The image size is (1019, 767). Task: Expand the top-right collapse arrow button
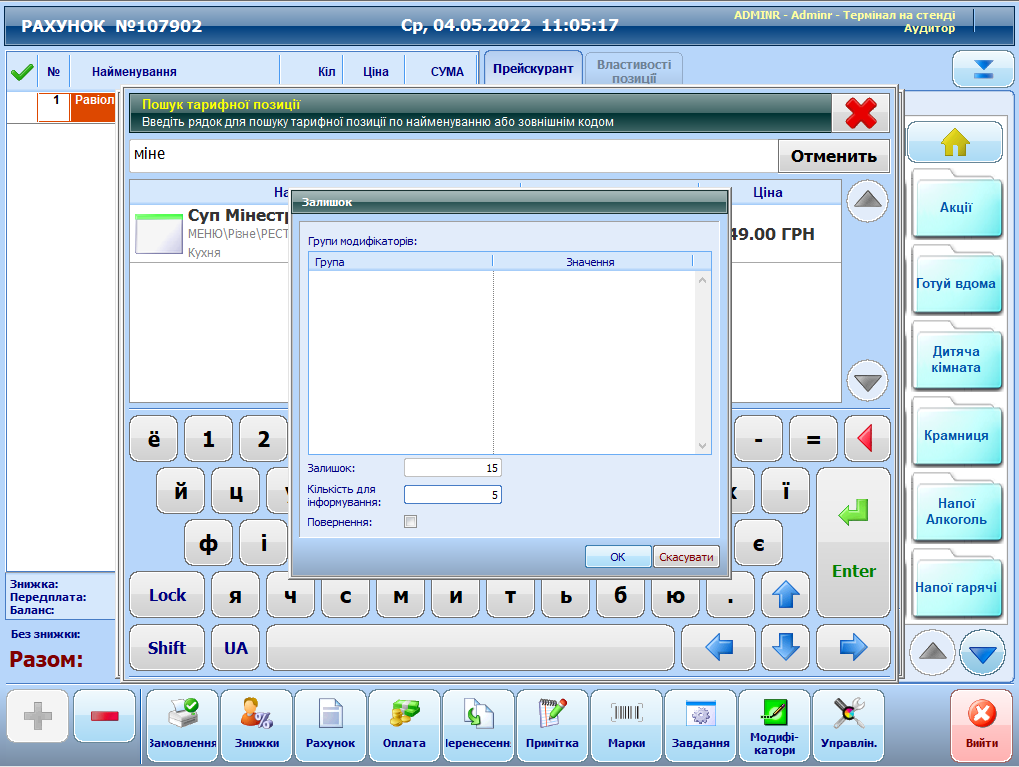point(983,69)
